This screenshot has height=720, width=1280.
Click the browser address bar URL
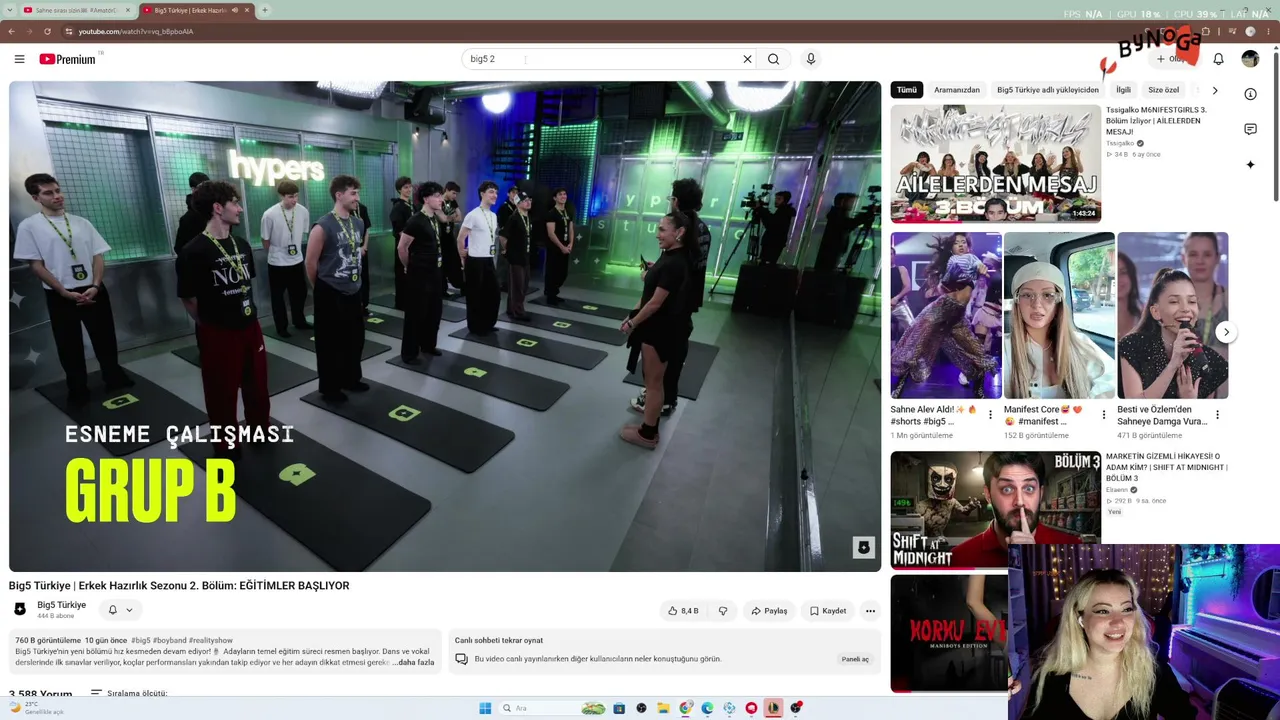[136, 31]
